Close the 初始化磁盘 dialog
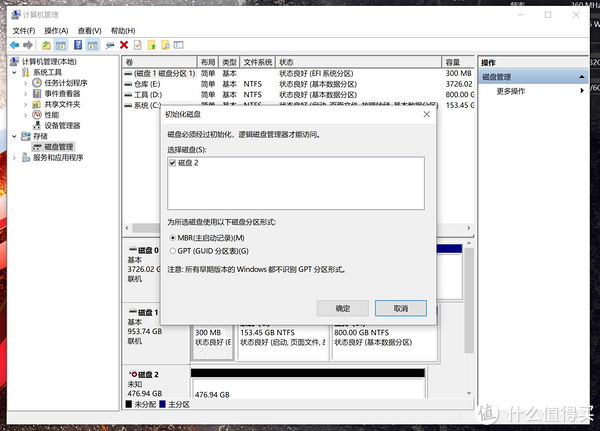 coord(427,114)
